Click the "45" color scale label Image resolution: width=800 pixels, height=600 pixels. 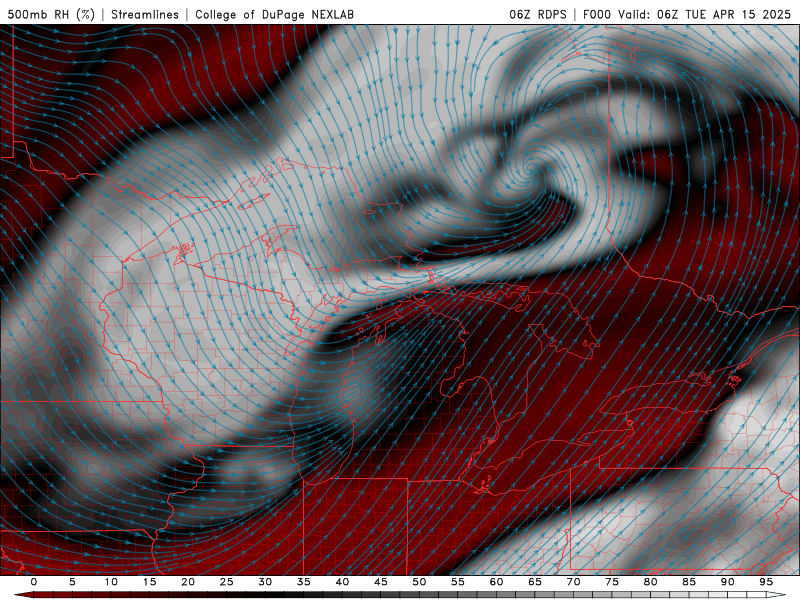pyautogui.click(x=381, y=582)
